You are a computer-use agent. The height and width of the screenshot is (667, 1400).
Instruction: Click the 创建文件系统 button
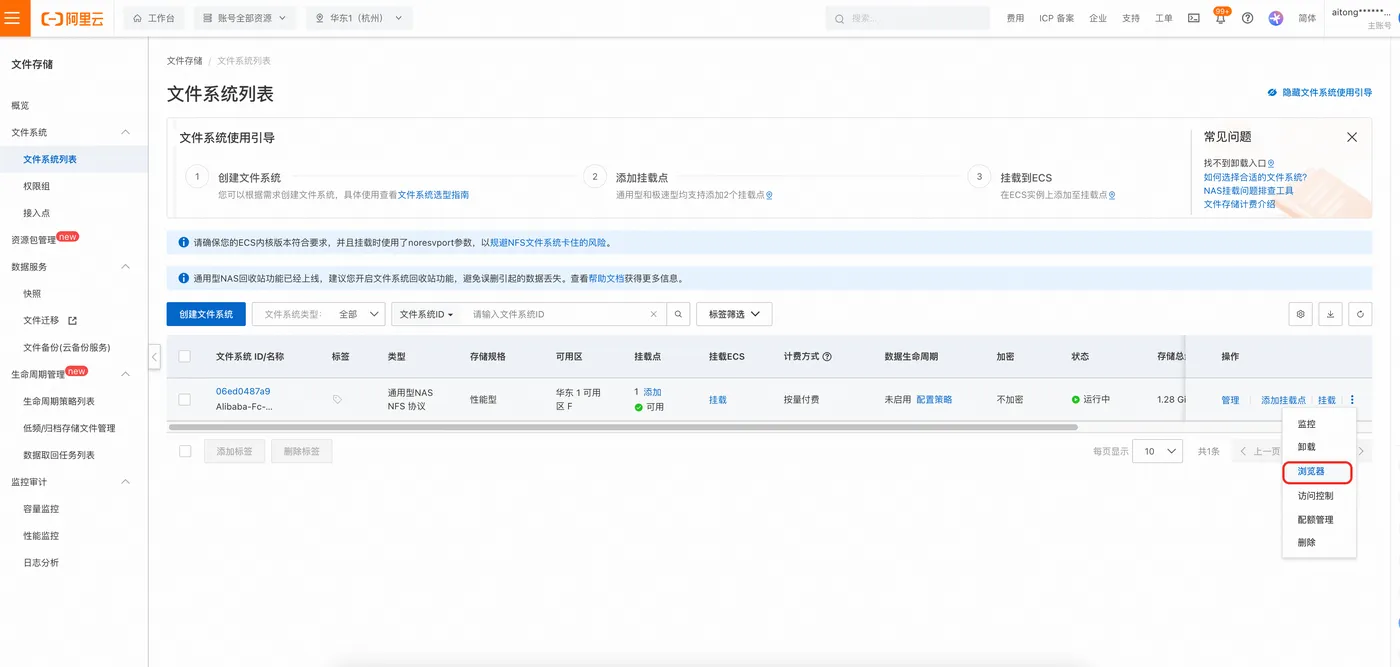[206, 314]
